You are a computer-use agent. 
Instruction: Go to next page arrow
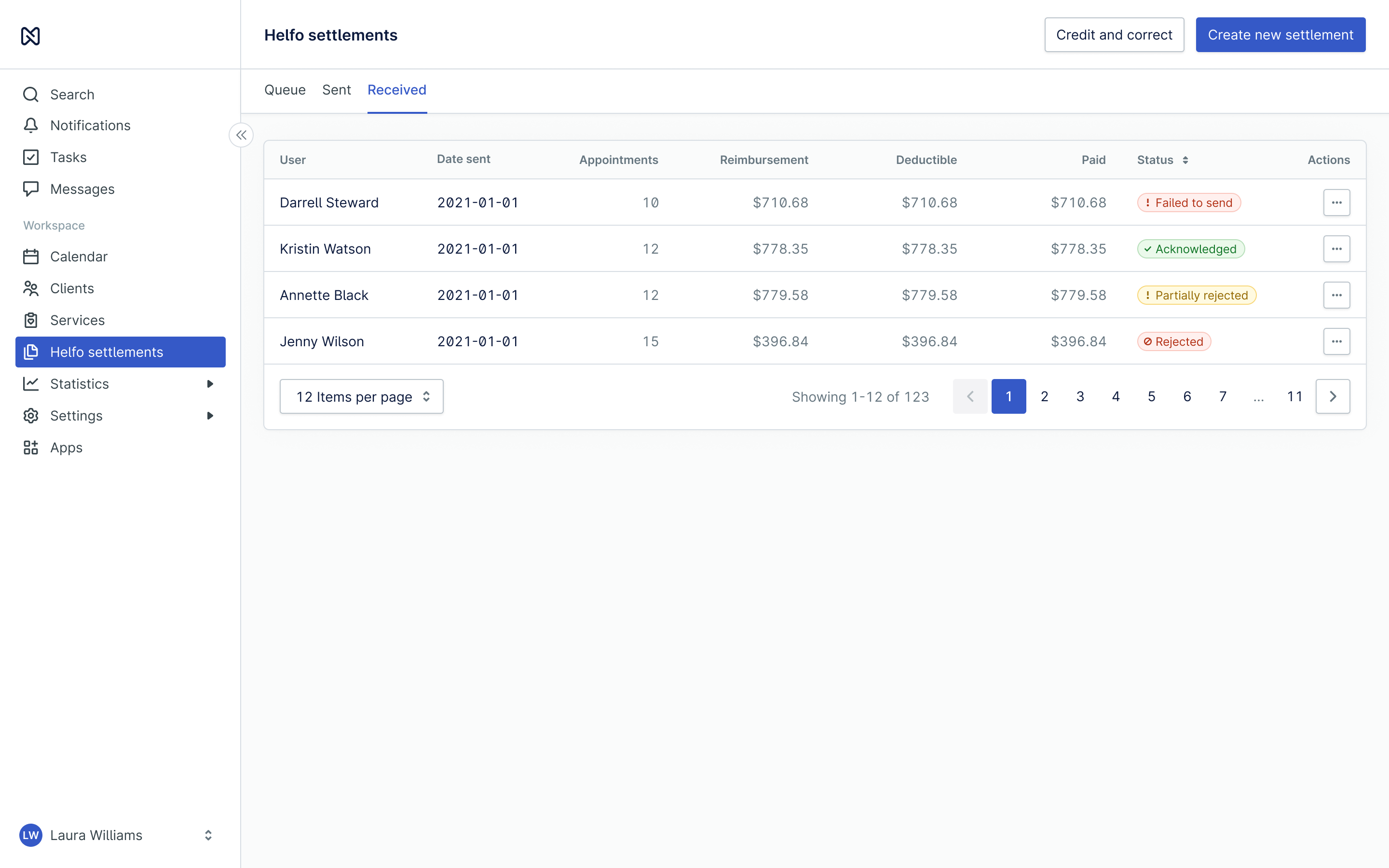(x=1333, y=397)
